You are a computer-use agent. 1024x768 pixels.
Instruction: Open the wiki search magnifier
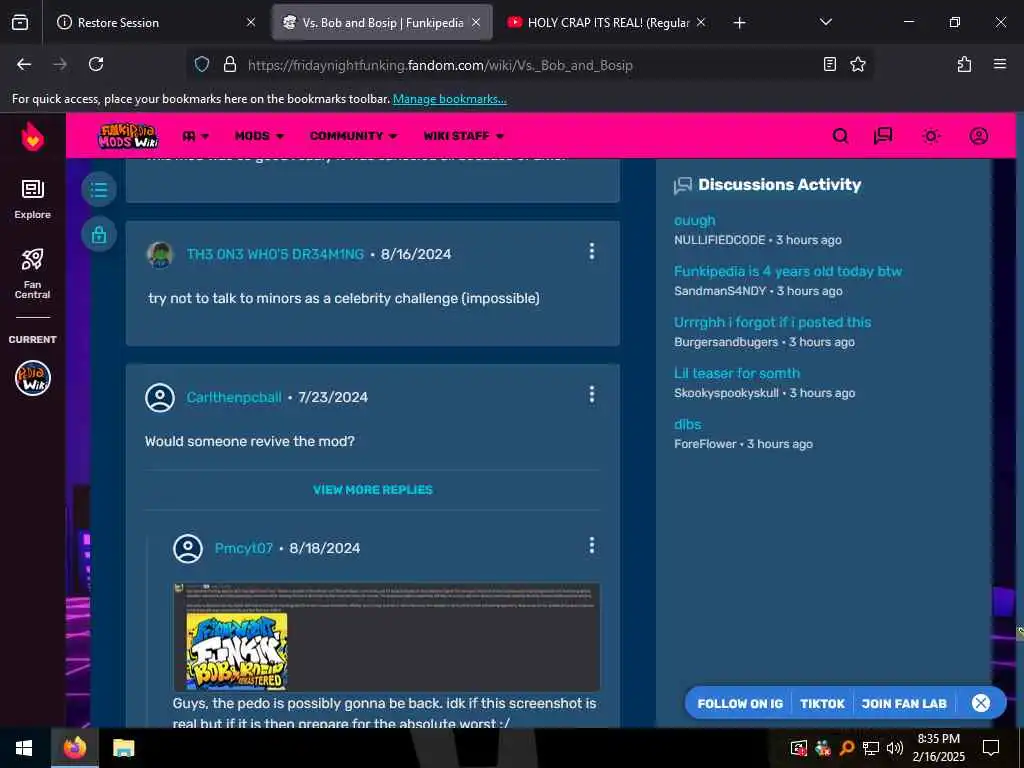point(840,136)
